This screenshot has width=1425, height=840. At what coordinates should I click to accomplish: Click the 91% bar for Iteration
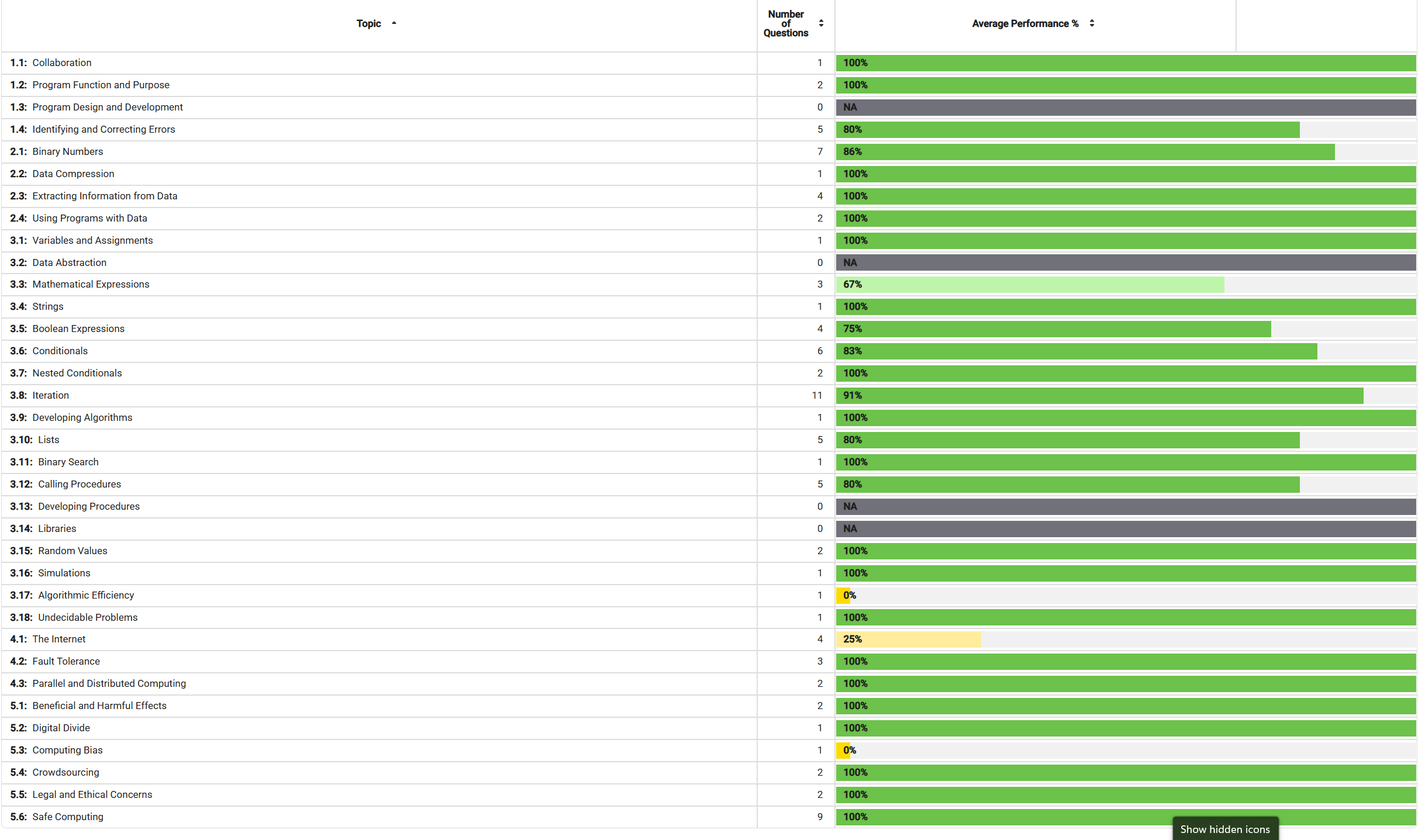pyautogui.click(x=1099, y=396)
